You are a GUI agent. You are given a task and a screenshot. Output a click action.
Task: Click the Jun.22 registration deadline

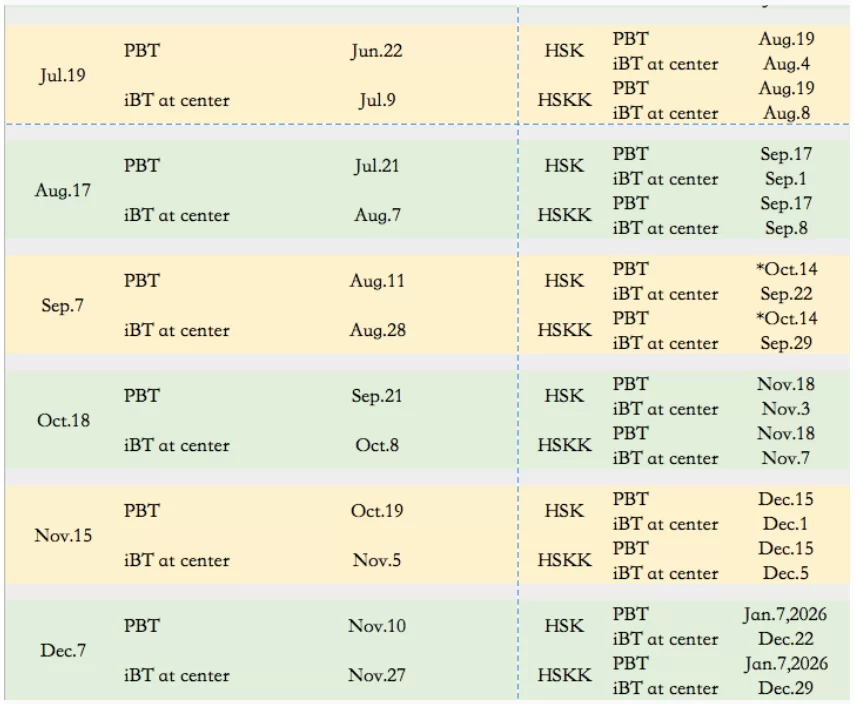coord(377,51)
